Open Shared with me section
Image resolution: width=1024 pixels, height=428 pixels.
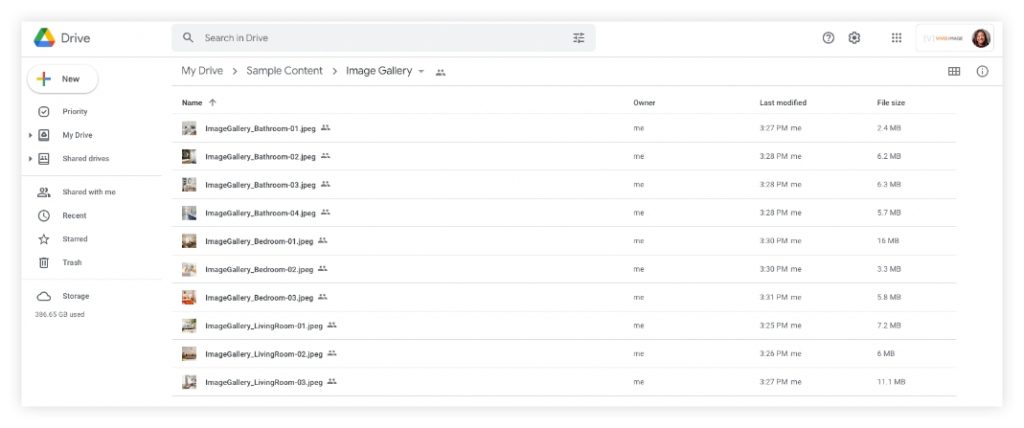coord(88,192)
